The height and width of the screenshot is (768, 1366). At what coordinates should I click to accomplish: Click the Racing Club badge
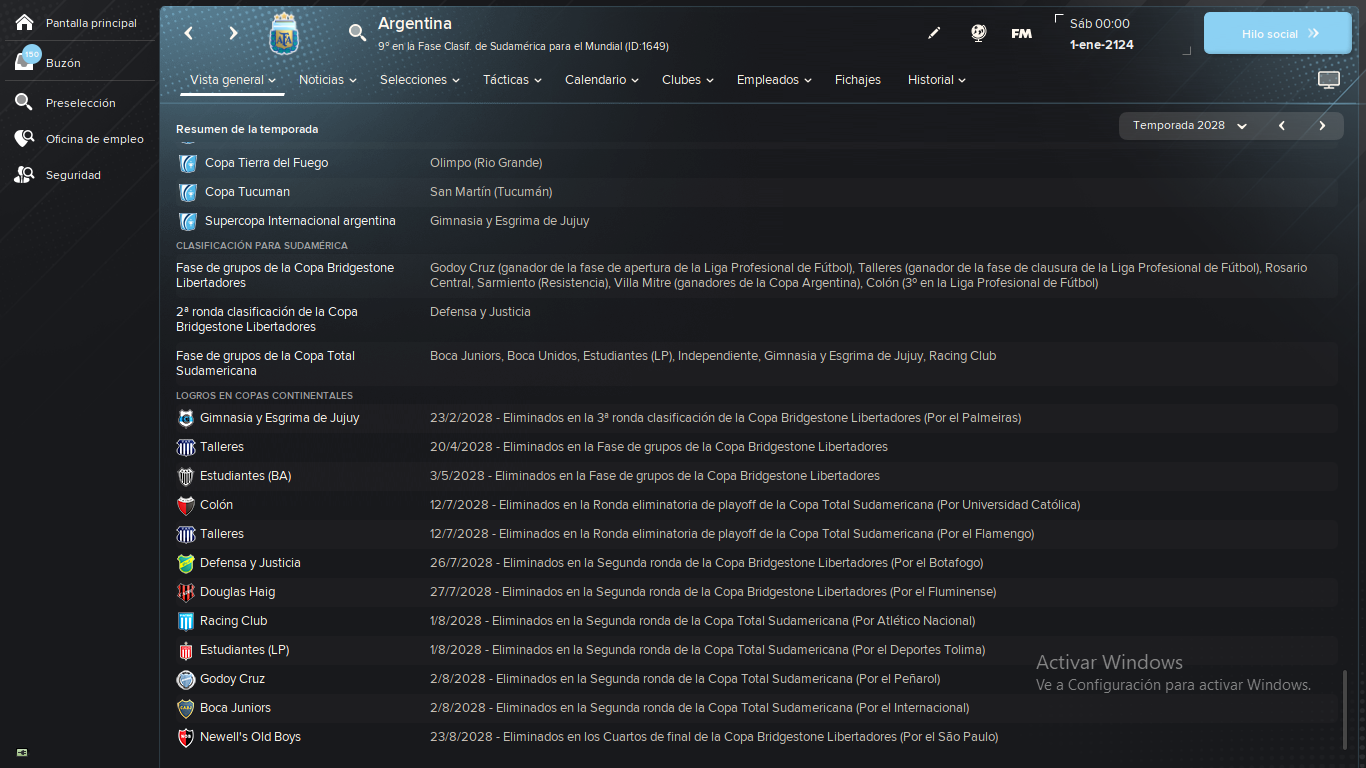185,621
